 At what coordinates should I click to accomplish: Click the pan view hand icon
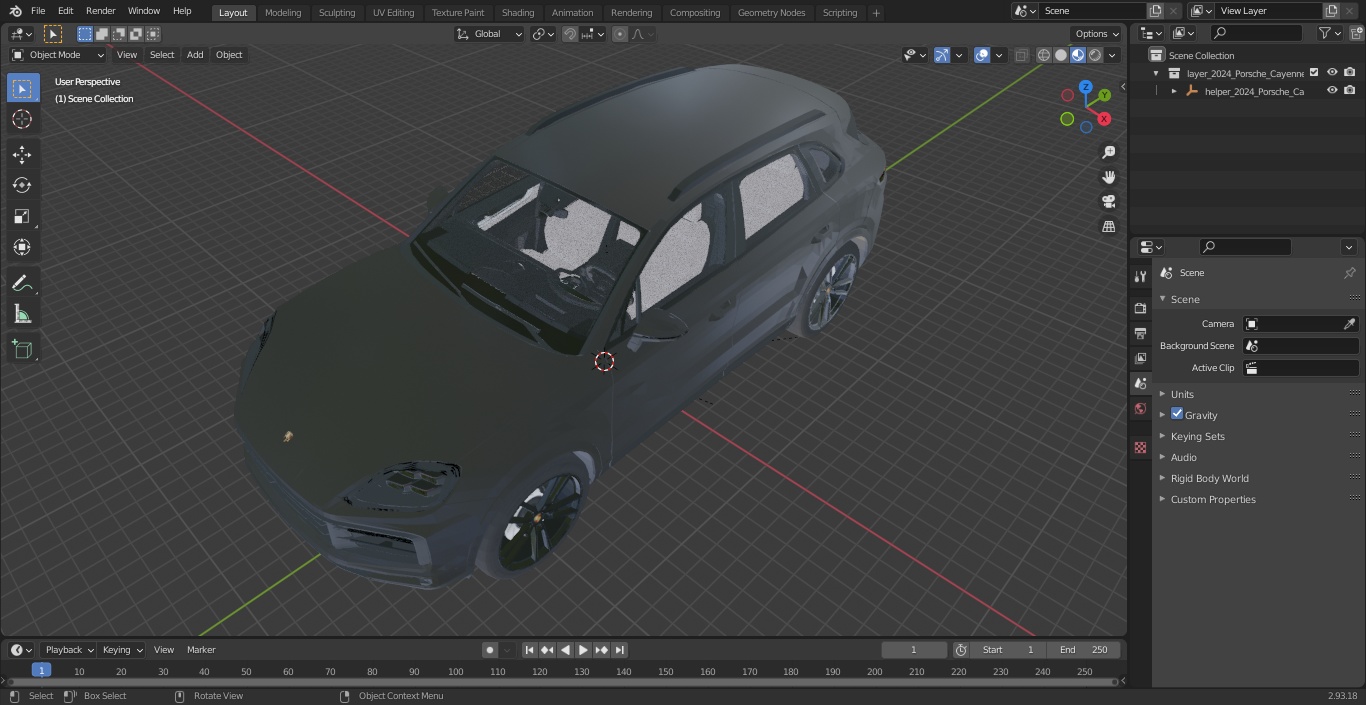[1108, 177]
